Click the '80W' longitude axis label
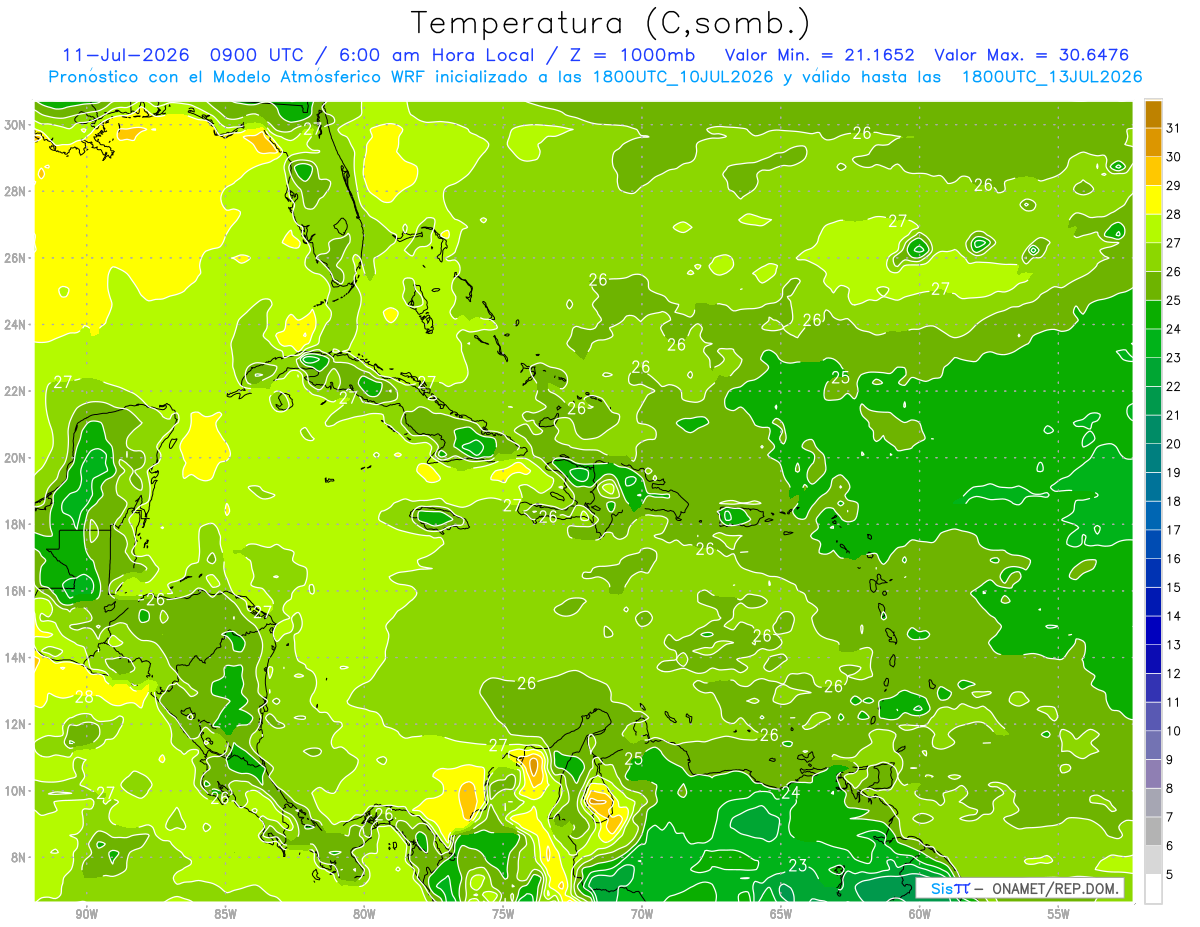Screen dimensions: 1200x927 click(365, 914)
